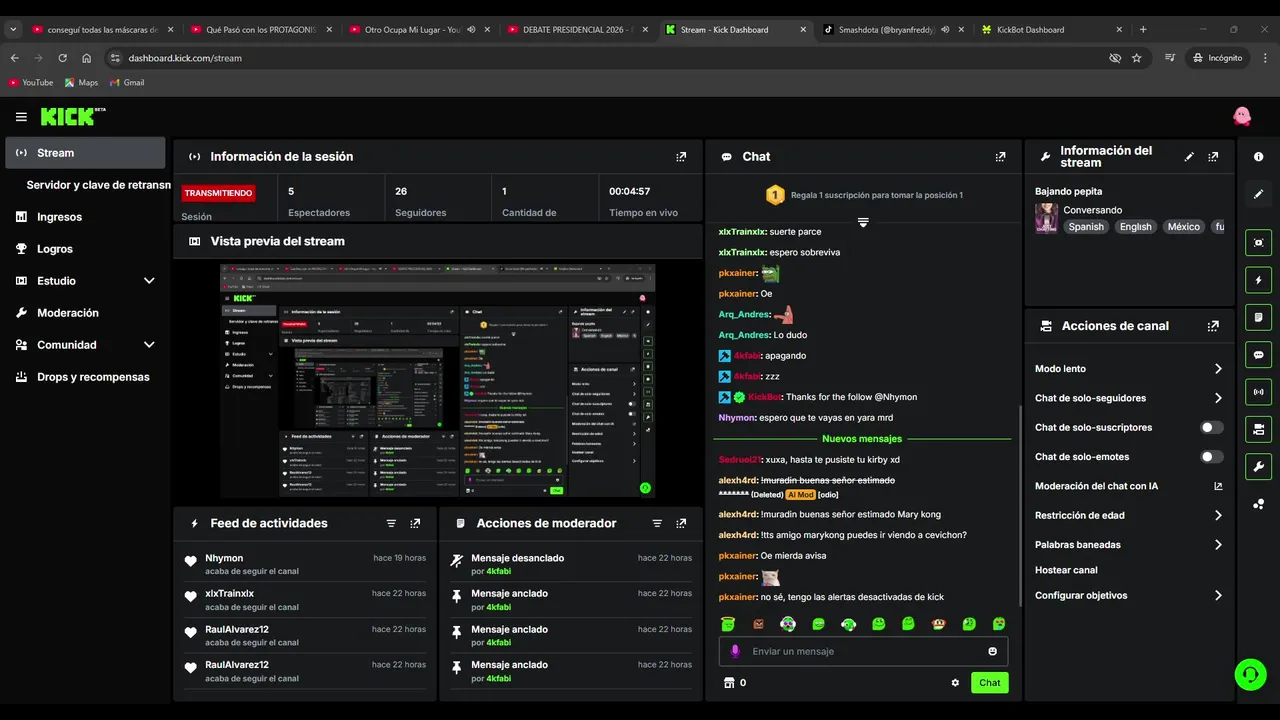Toggle broadcast session info icon in right rail
Image resolution: width=1280 pixels, height=720 pixels.
tap(1258, 392)
